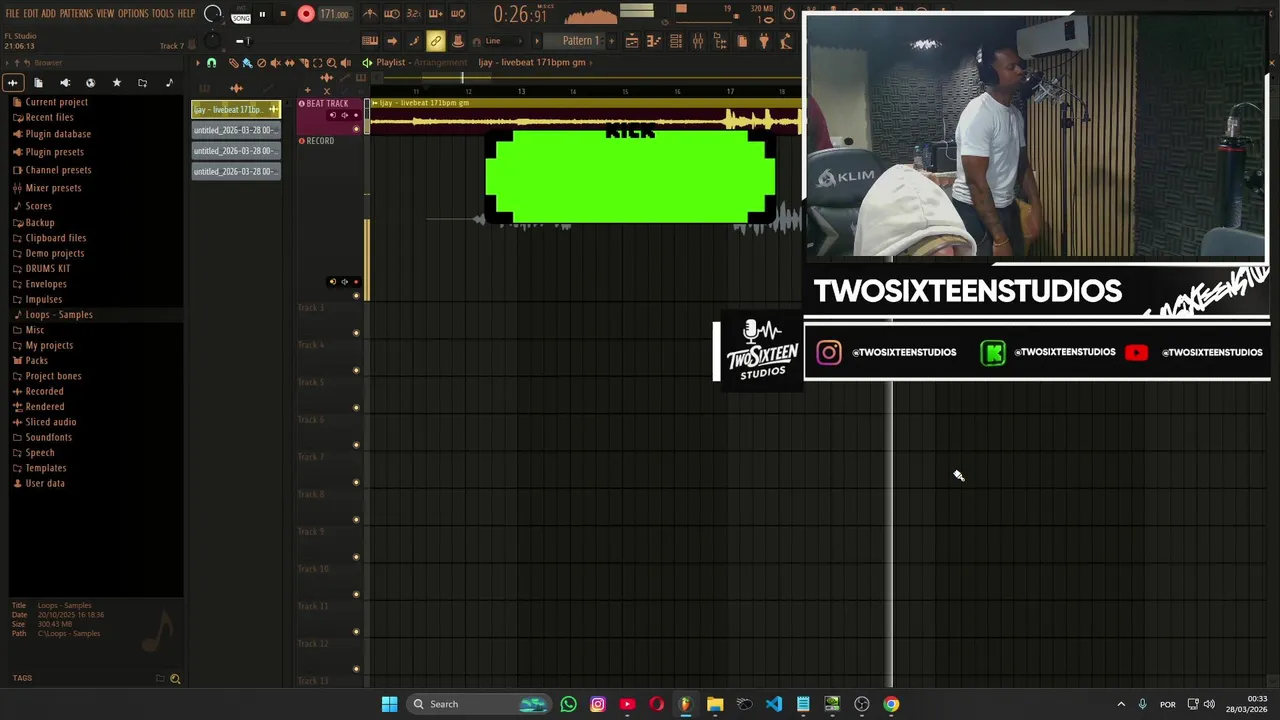Viewport: 1280px width, 720px height.
Task: Toggle the highlighted link snap icon
Action: pyautogui.click(x=435, y=41)
